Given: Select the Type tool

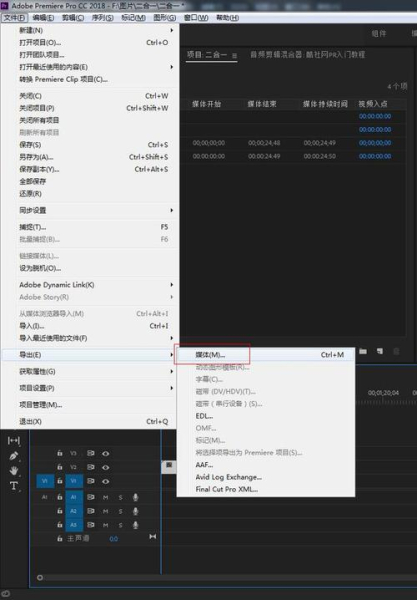Looking at the screenshot, I should (14, 486).
